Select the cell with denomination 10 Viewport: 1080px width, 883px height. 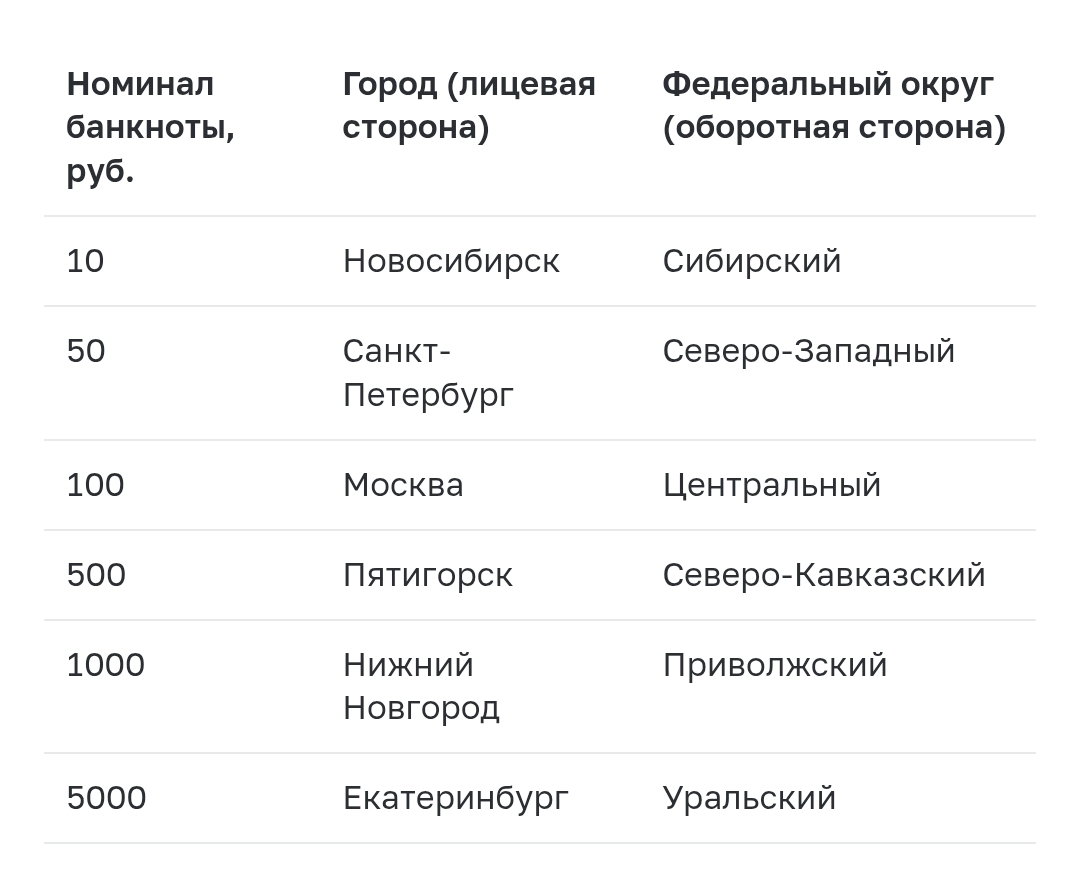click(86, 261)
